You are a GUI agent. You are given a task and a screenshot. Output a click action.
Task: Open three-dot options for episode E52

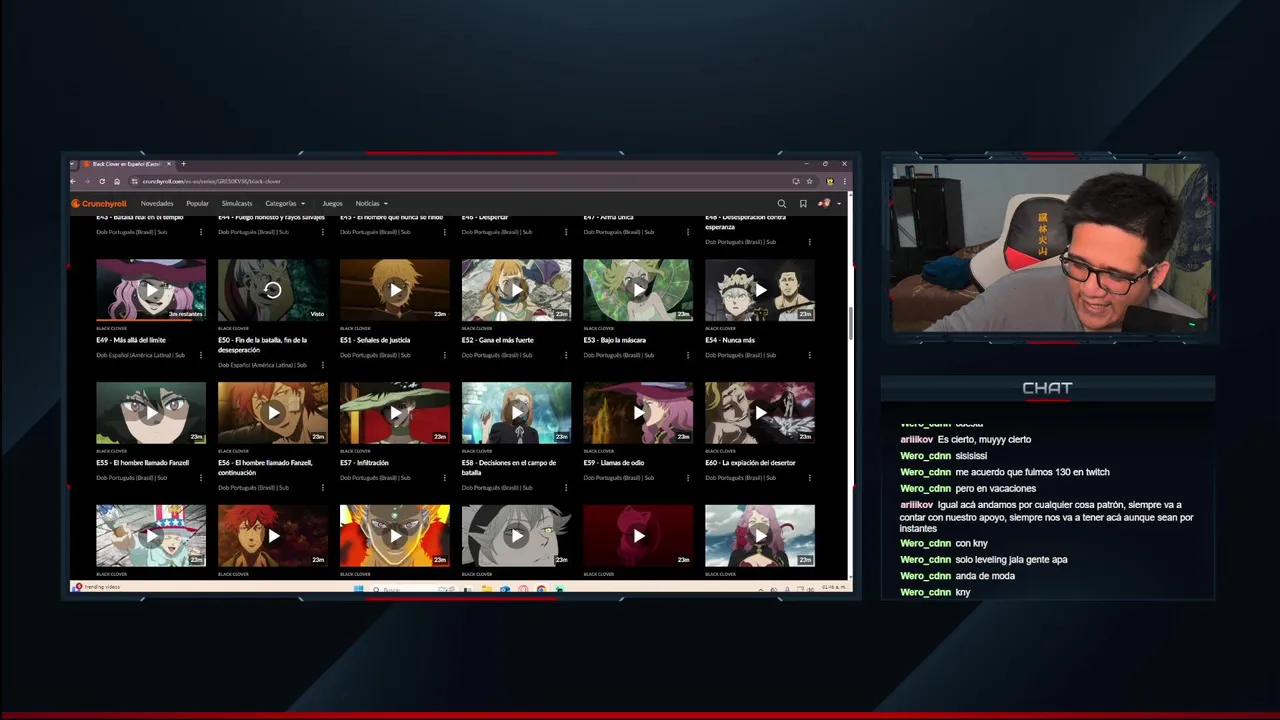566,355
